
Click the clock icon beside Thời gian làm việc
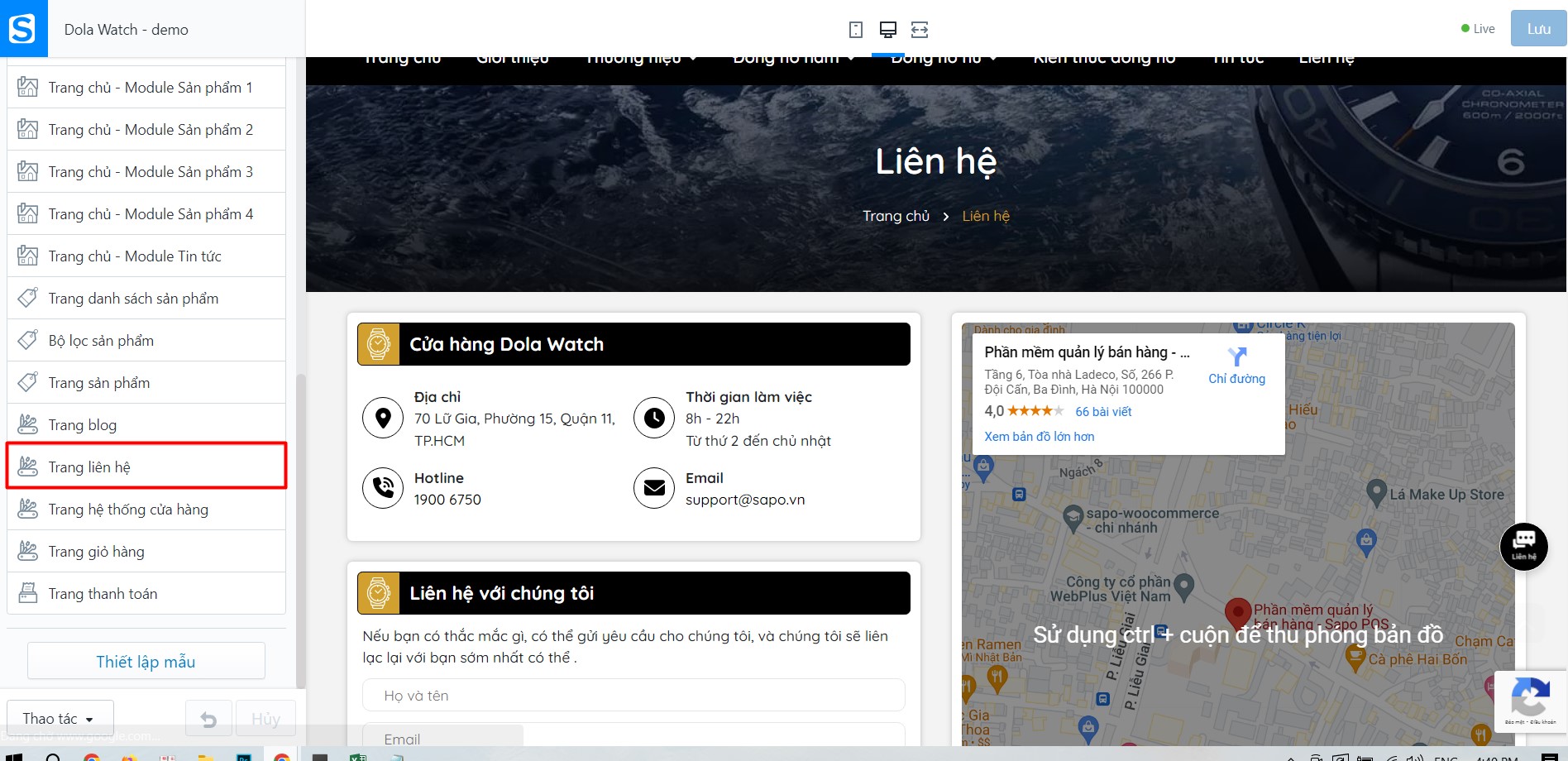coord(654,418)
